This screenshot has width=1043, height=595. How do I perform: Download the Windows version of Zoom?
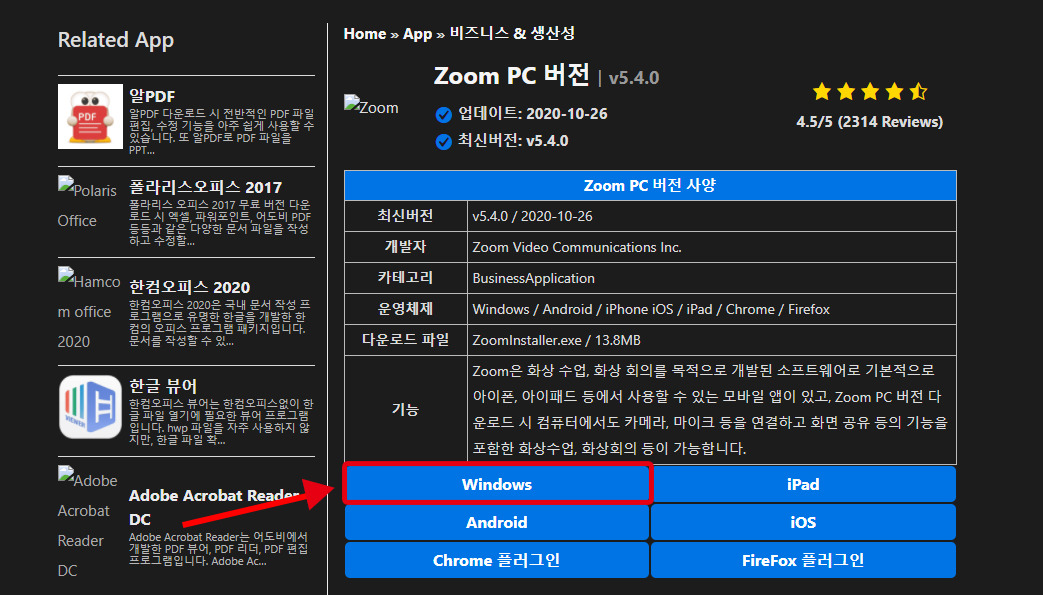tap(497, 484)
